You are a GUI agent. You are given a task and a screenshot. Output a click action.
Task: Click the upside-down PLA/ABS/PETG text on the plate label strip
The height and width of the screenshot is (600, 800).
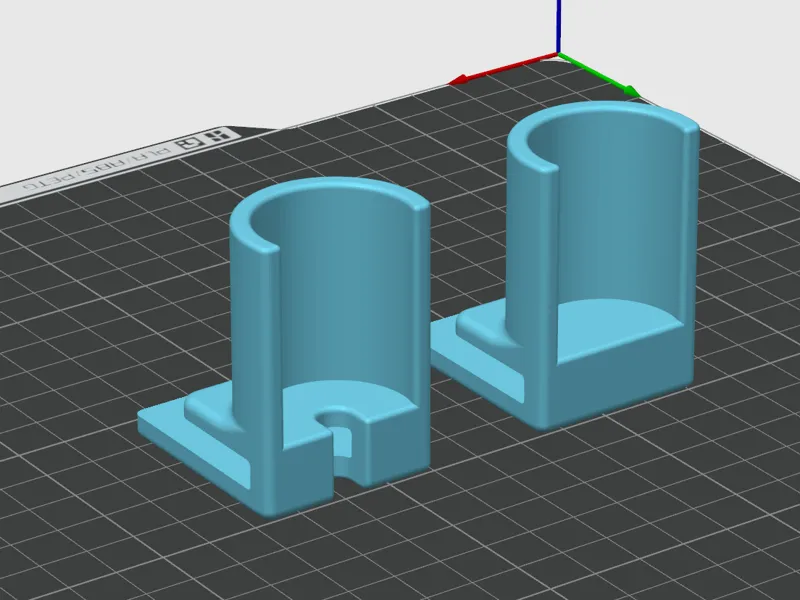click(x=98, y=170)
